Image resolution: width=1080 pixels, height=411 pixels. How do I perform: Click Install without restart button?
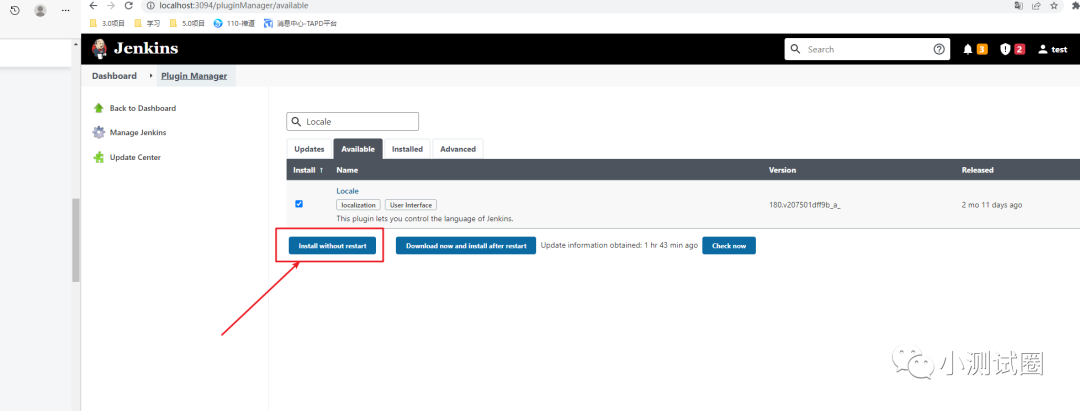pyautogui.click(x=333, y=246)
